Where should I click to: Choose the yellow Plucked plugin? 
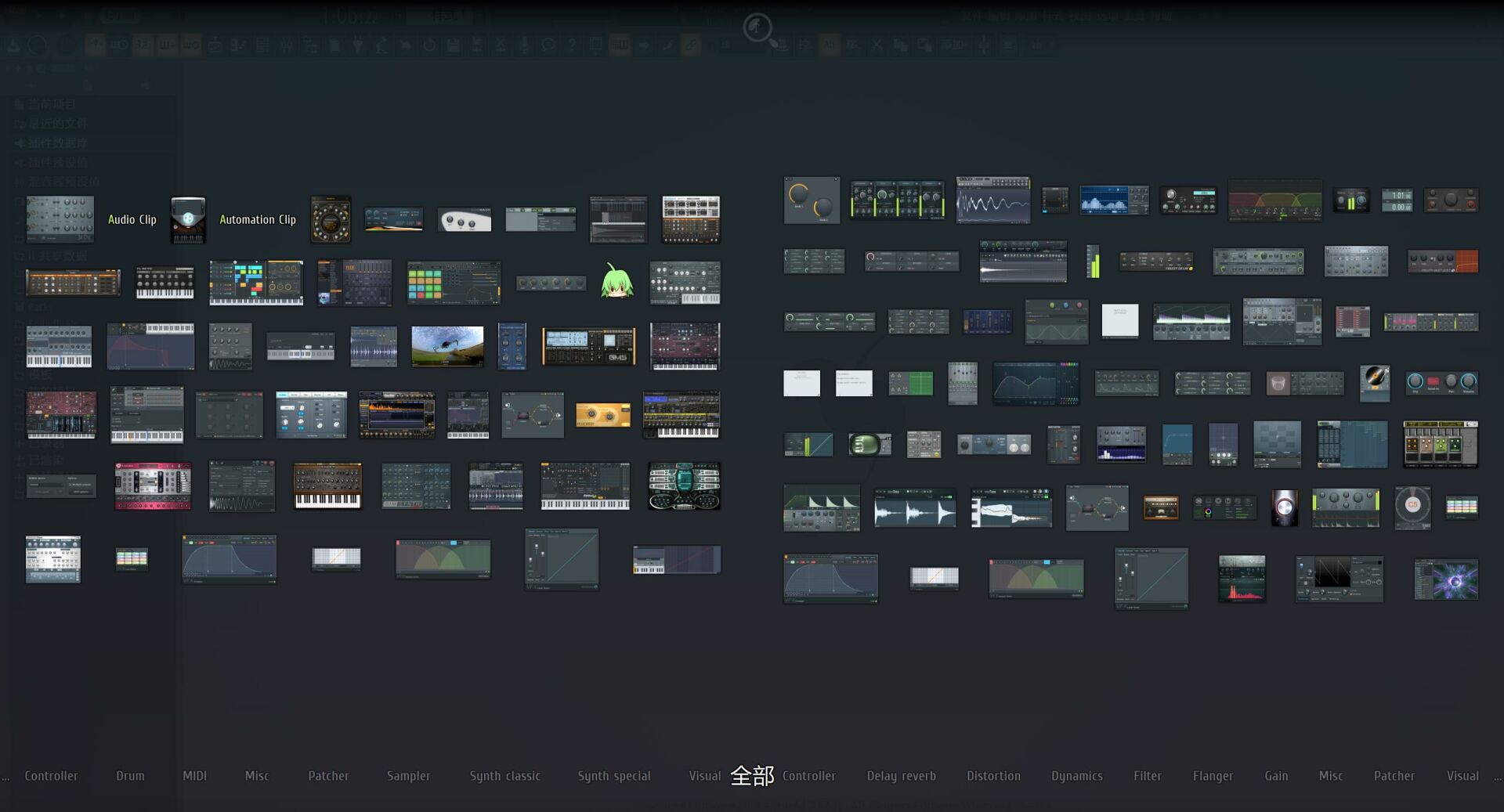tap(602, 415)
